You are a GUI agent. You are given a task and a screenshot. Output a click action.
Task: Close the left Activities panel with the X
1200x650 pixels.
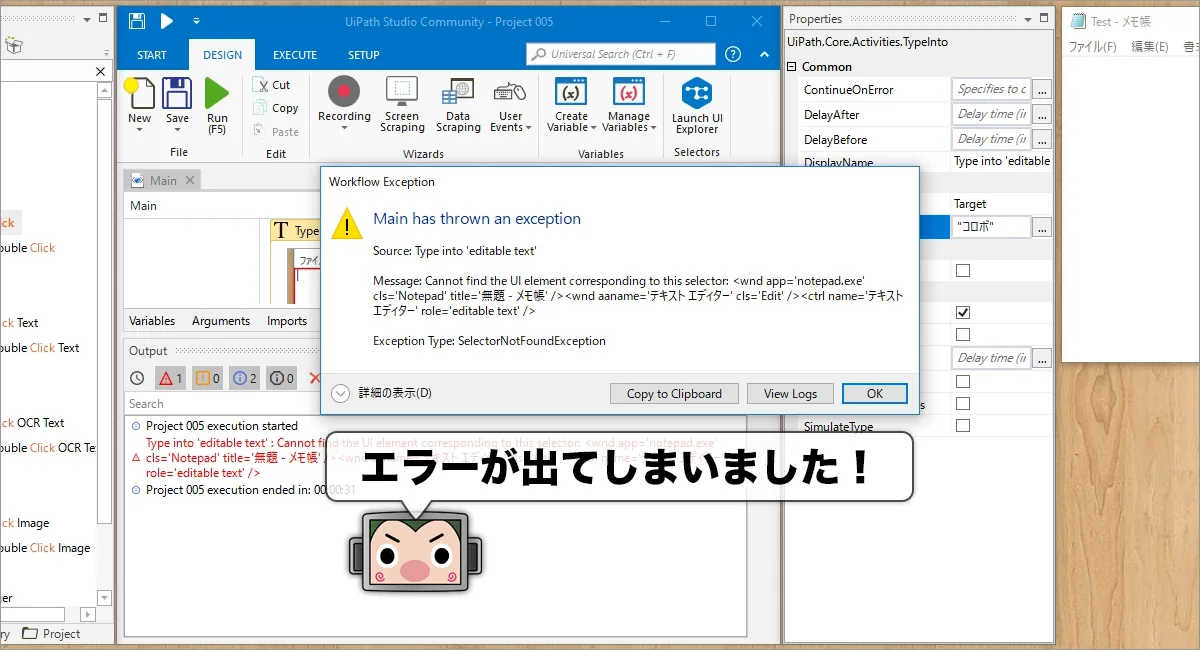coord(100,71)
